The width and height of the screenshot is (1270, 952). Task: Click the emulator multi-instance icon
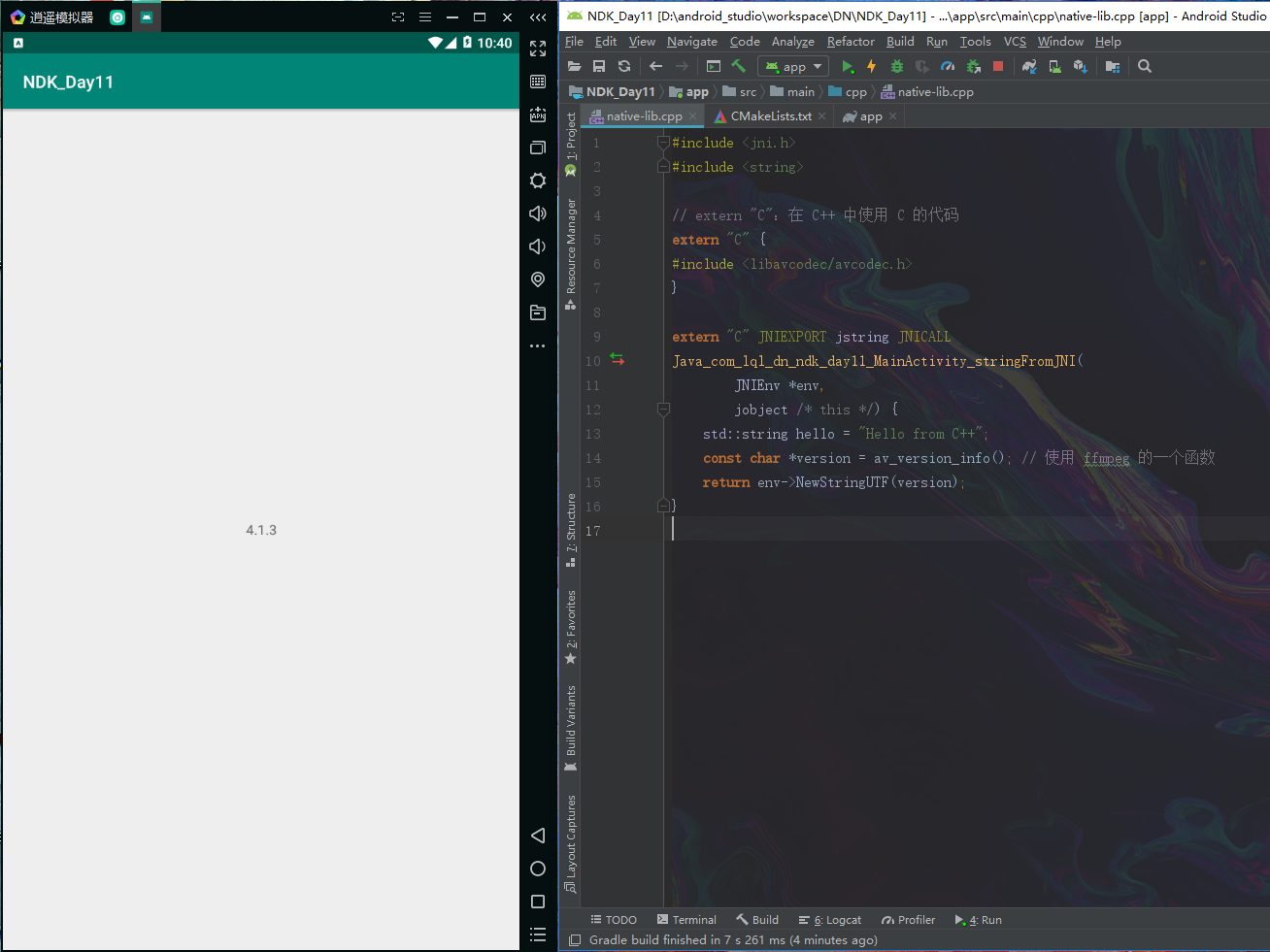coord(538,148)
